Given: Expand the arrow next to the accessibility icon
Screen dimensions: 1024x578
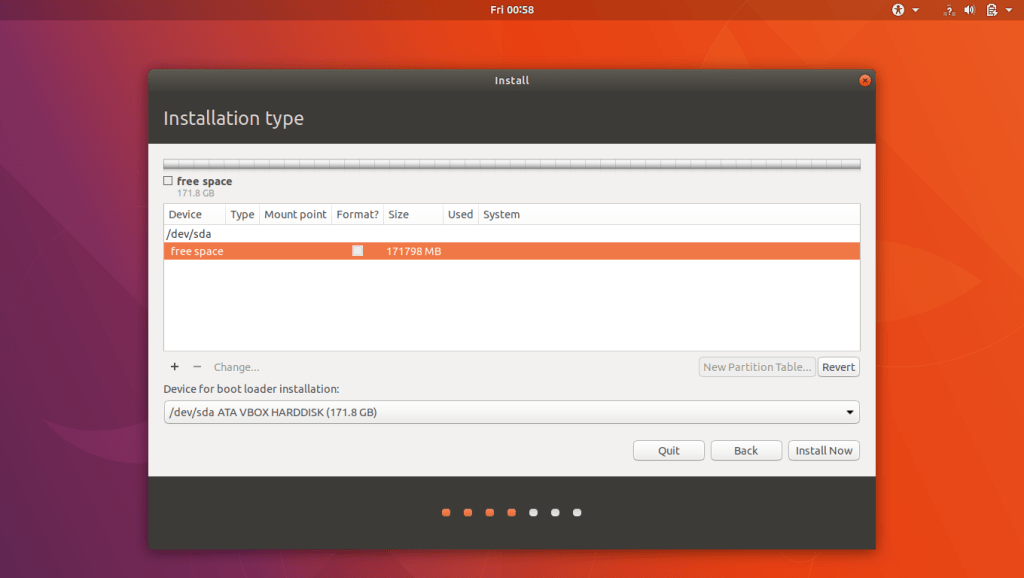Looking at the screenshot, I should pyautogui.click(x=915, y=10).
